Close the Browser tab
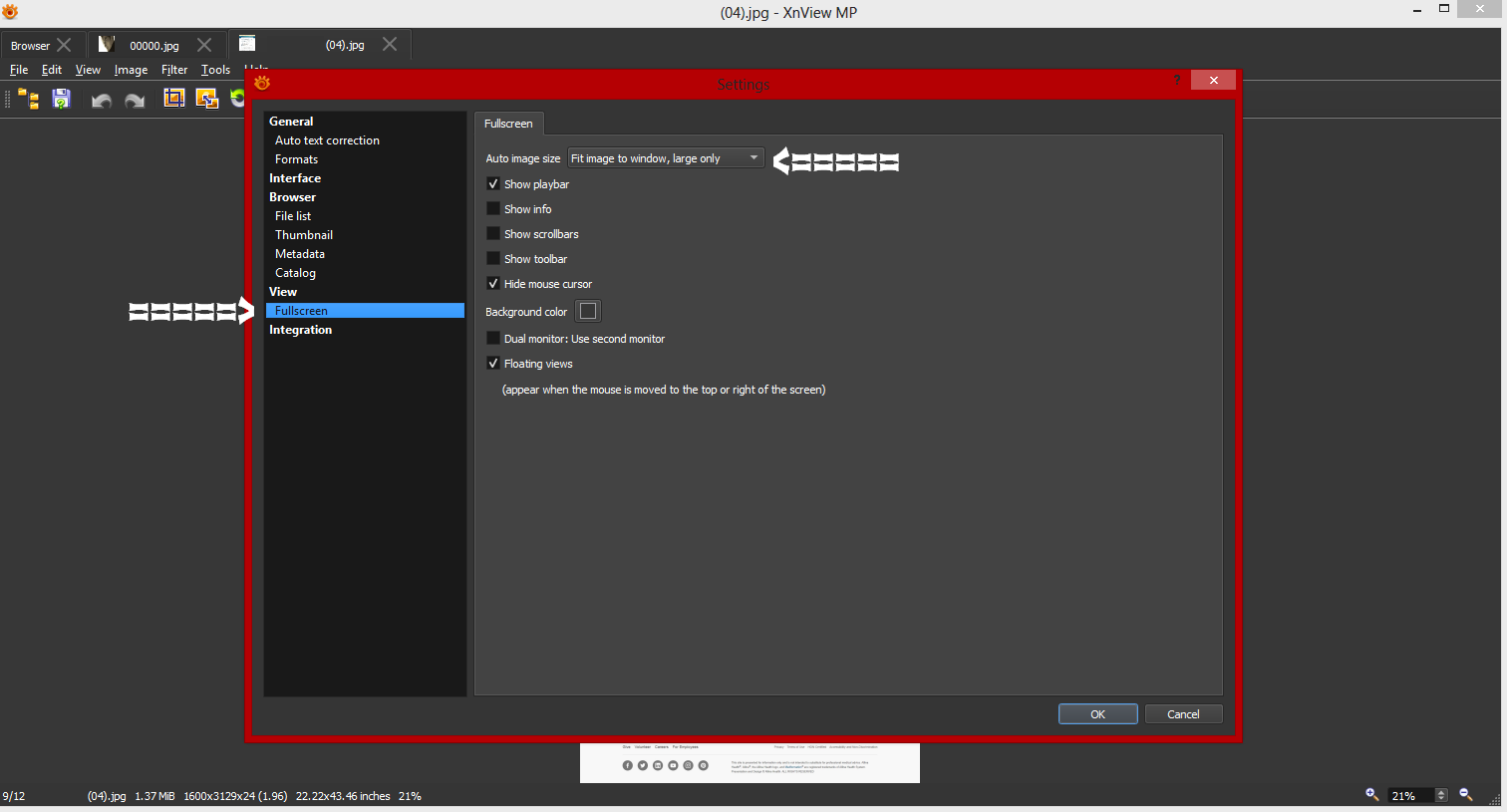 click(x=64, y=45)
